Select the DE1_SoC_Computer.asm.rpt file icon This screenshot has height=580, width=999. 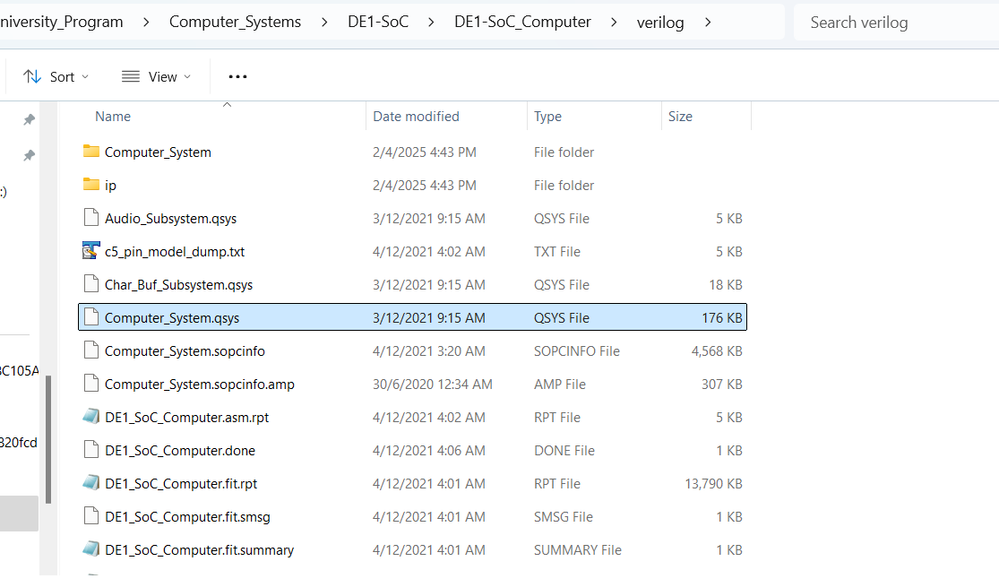[x=91, y=416]
